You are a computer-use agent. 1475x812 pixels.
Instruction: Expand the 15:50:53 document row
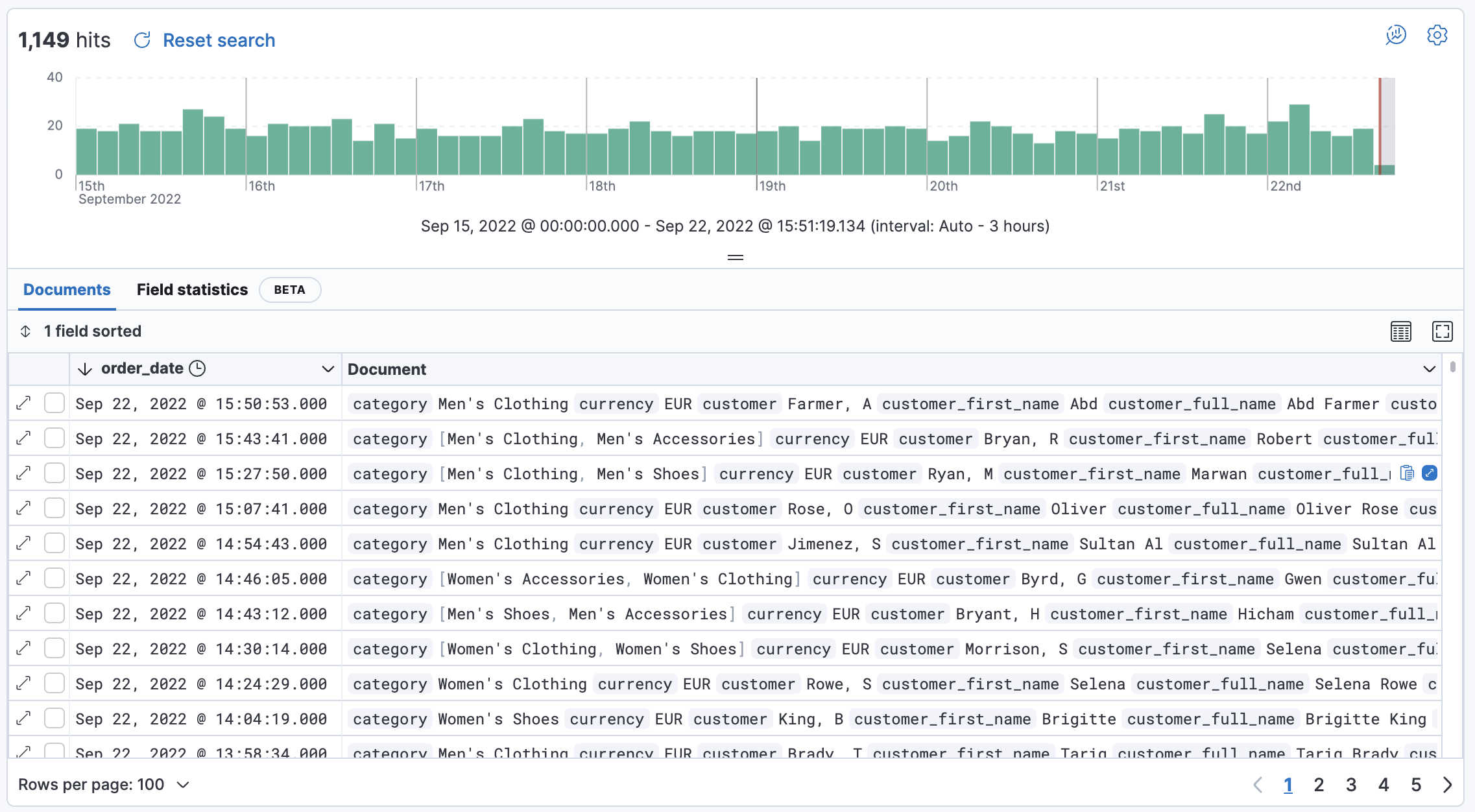24,403
